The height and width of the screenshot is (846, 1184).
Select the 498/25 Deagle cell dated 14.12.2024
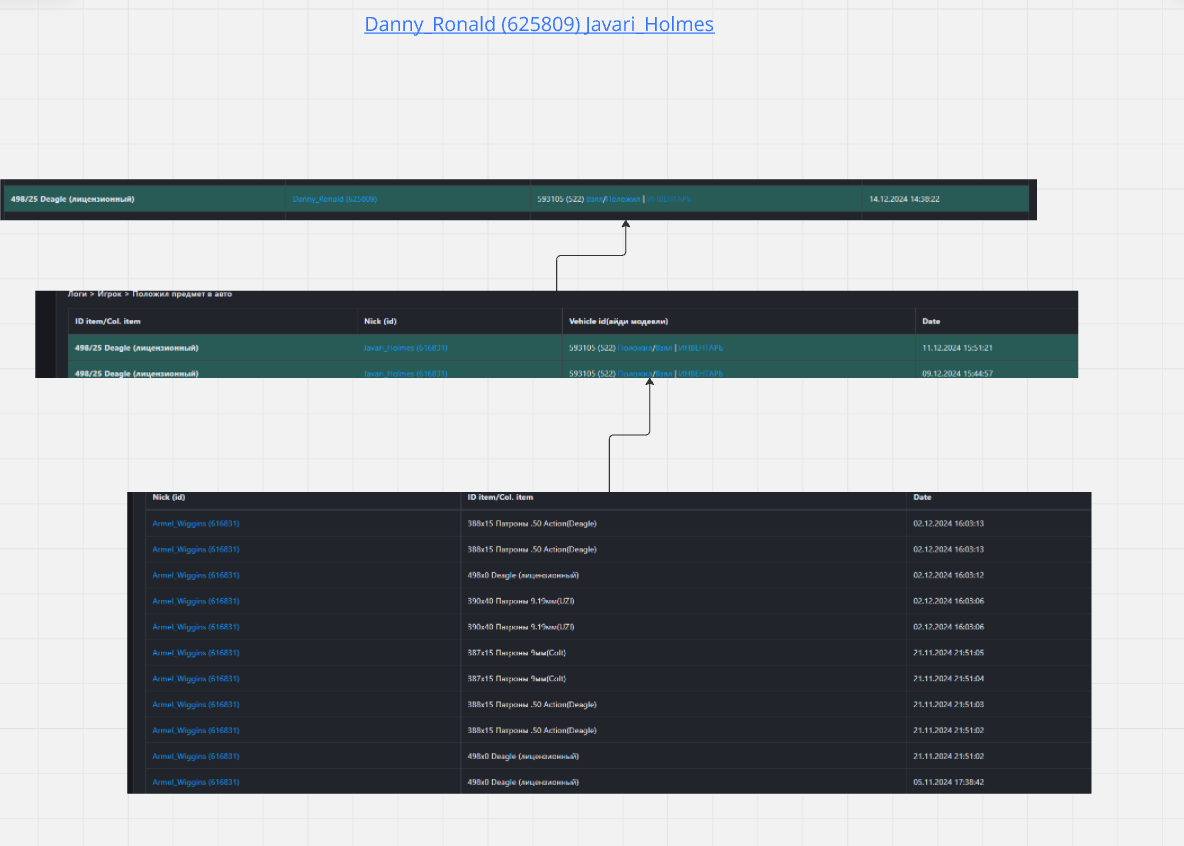pos(72,199)
